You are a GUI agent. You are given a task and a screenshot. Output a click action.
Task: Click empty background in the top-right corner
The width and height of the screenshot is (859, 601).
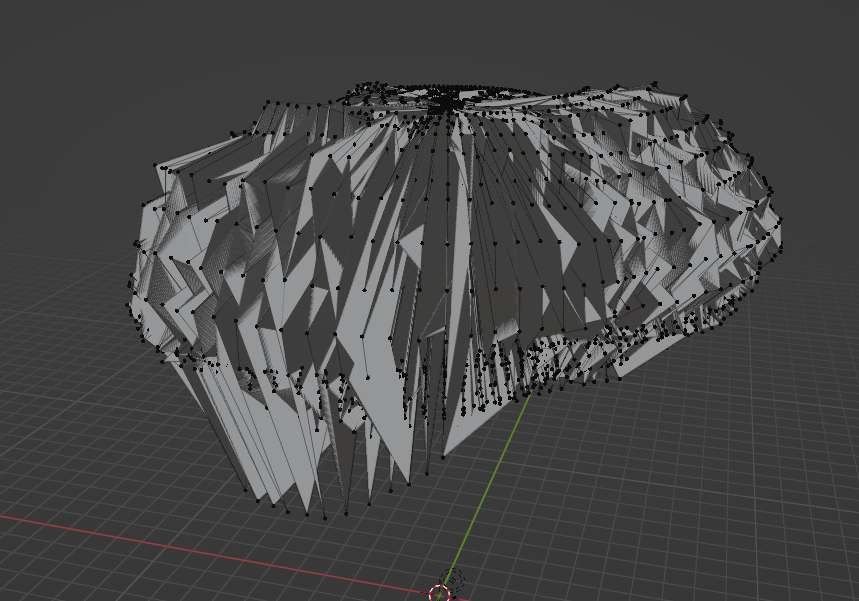pyautogui.click(x=800, y=40)
